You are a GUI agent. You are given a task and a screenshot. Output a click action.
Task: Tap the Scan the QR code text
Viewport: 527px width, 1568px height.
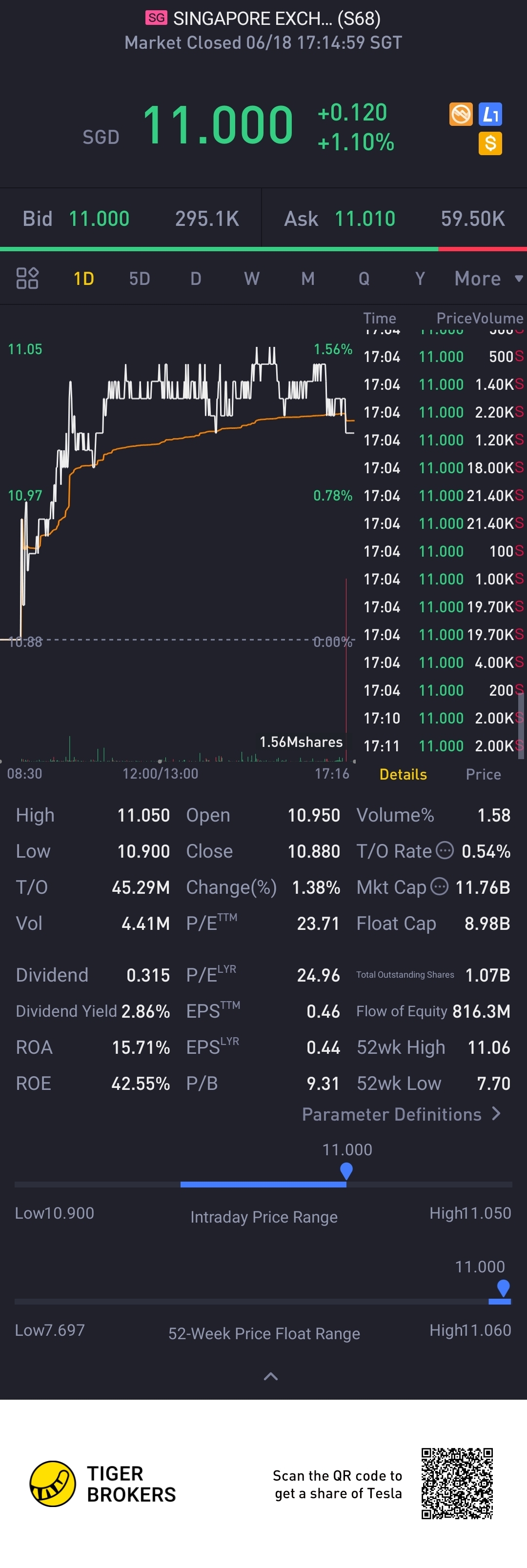pyautogui.click(x=338, y=1484)
